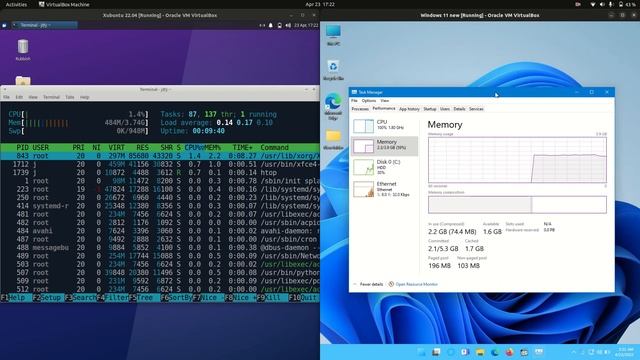Select Ethernet in Task Manager performance sidebar
Viewport: 640px width, 360px height.
coord(384,189)
